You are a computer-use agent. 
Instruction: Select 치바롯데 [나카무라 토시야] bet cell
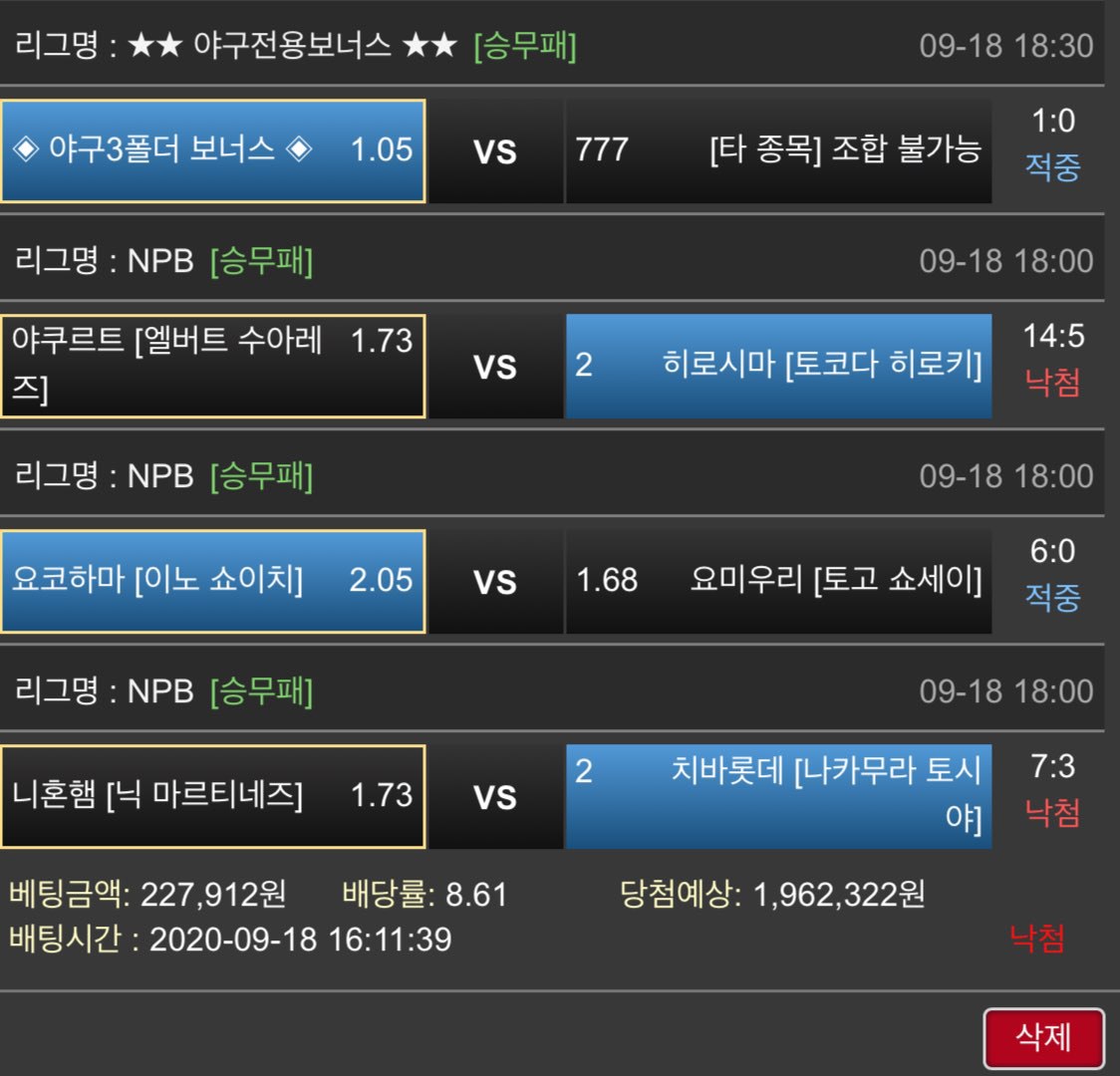pyautogui.click(x=778, y=796)
